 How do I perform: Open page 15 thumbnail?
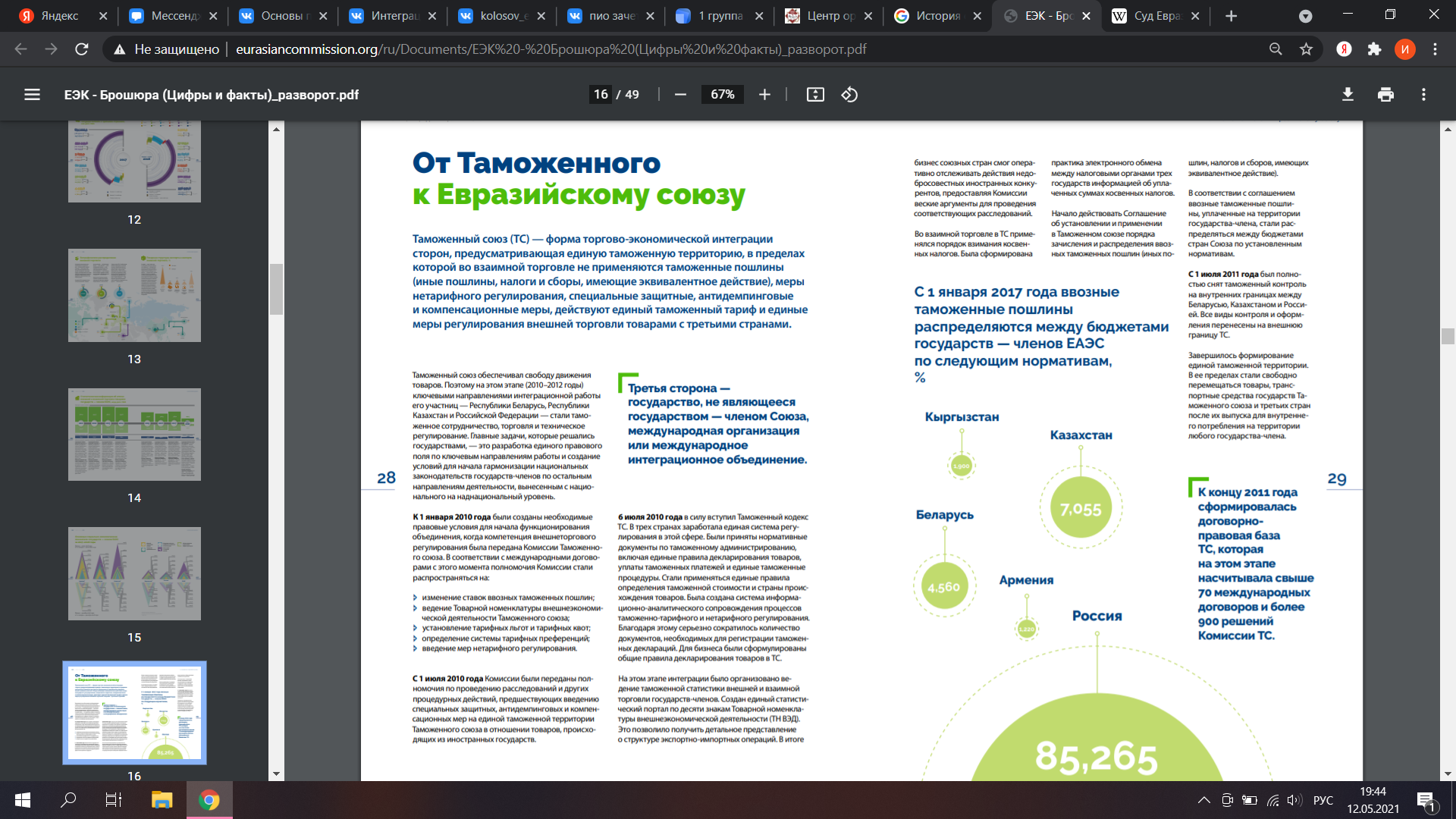tap(134, 574)
